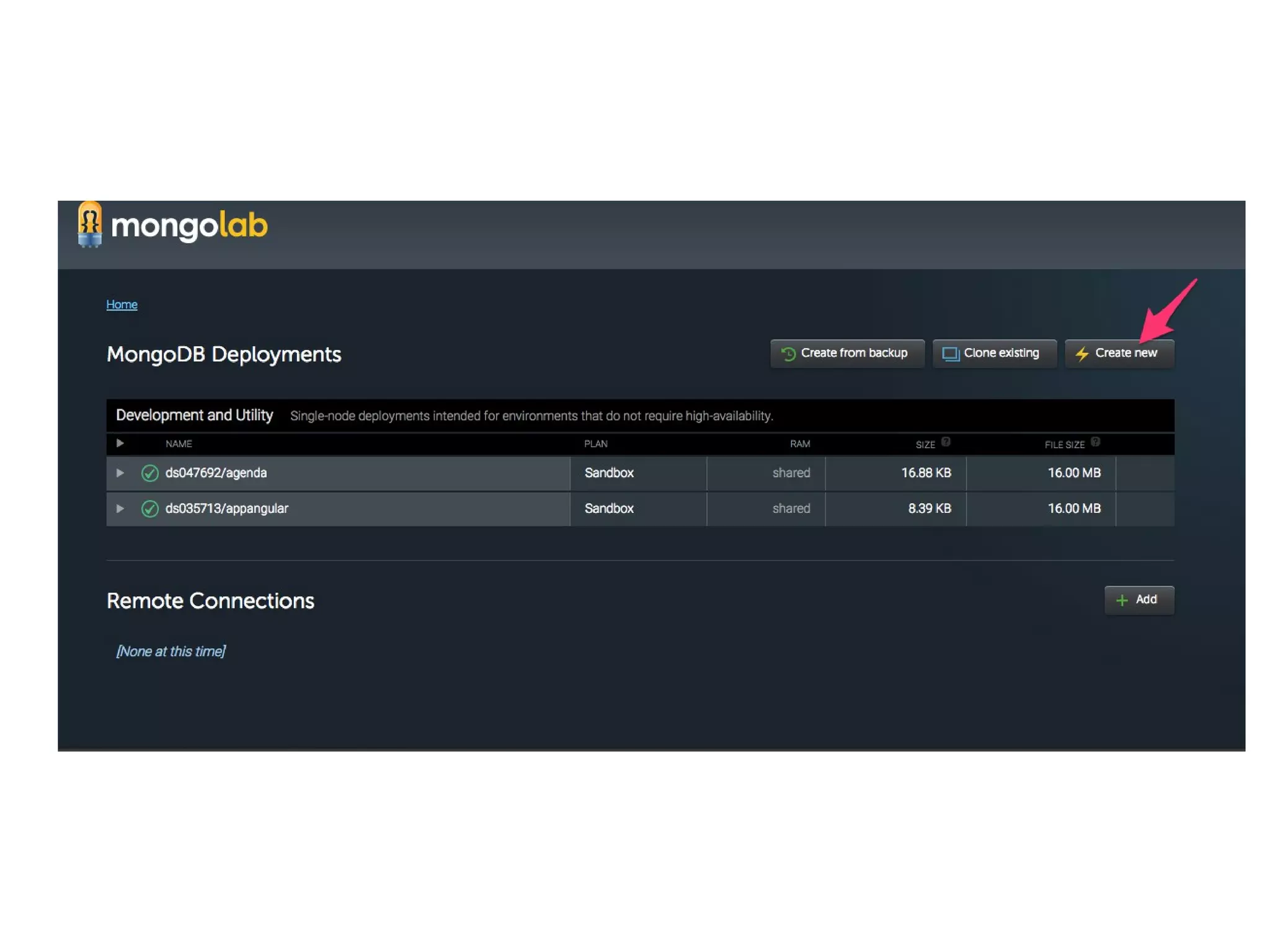Screen dimensions: 1270x952
Task: Click the mongolab lantern logo icon
Action: coord(90,224)
